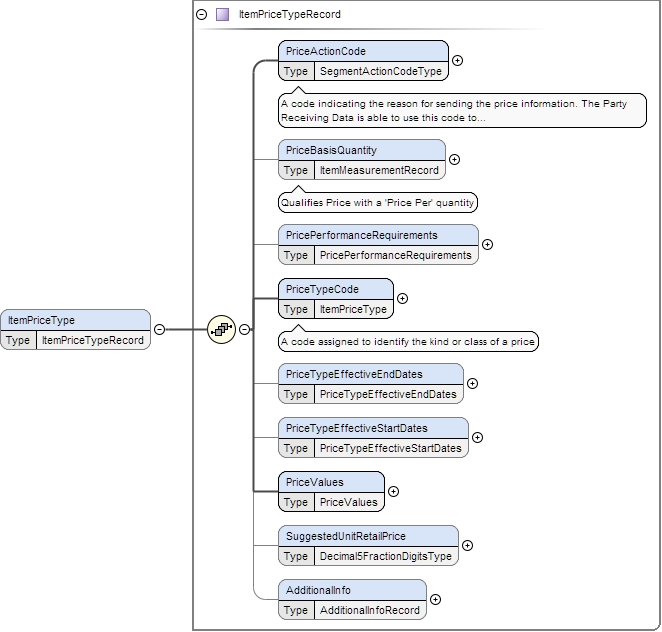Image resolution: width=662 pixels, height=632 pixels.
Task: Click the 'Price Per' quantity annotation
Action: pos(377,203)
